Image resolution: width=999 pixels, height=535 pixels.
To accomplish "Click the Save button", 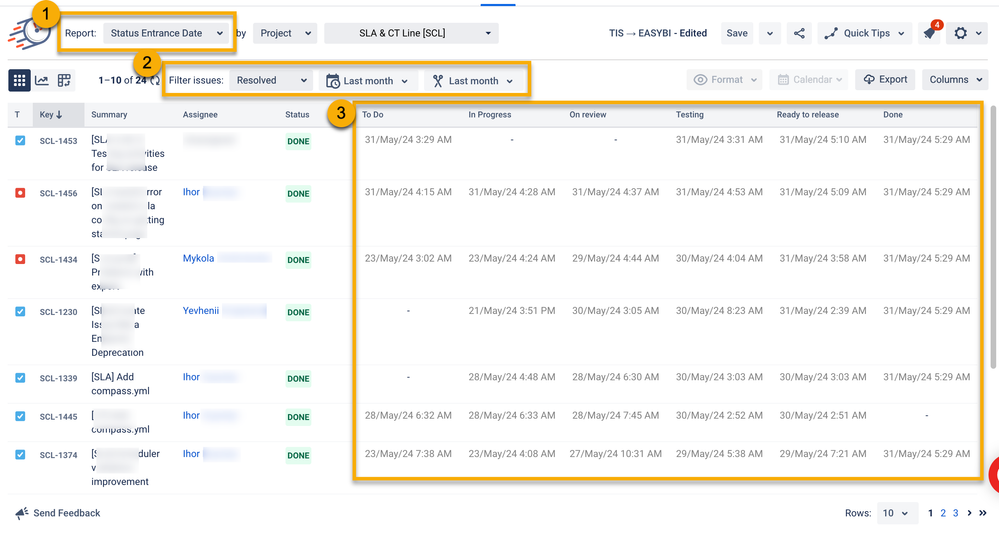I will (x=737, y=33).
